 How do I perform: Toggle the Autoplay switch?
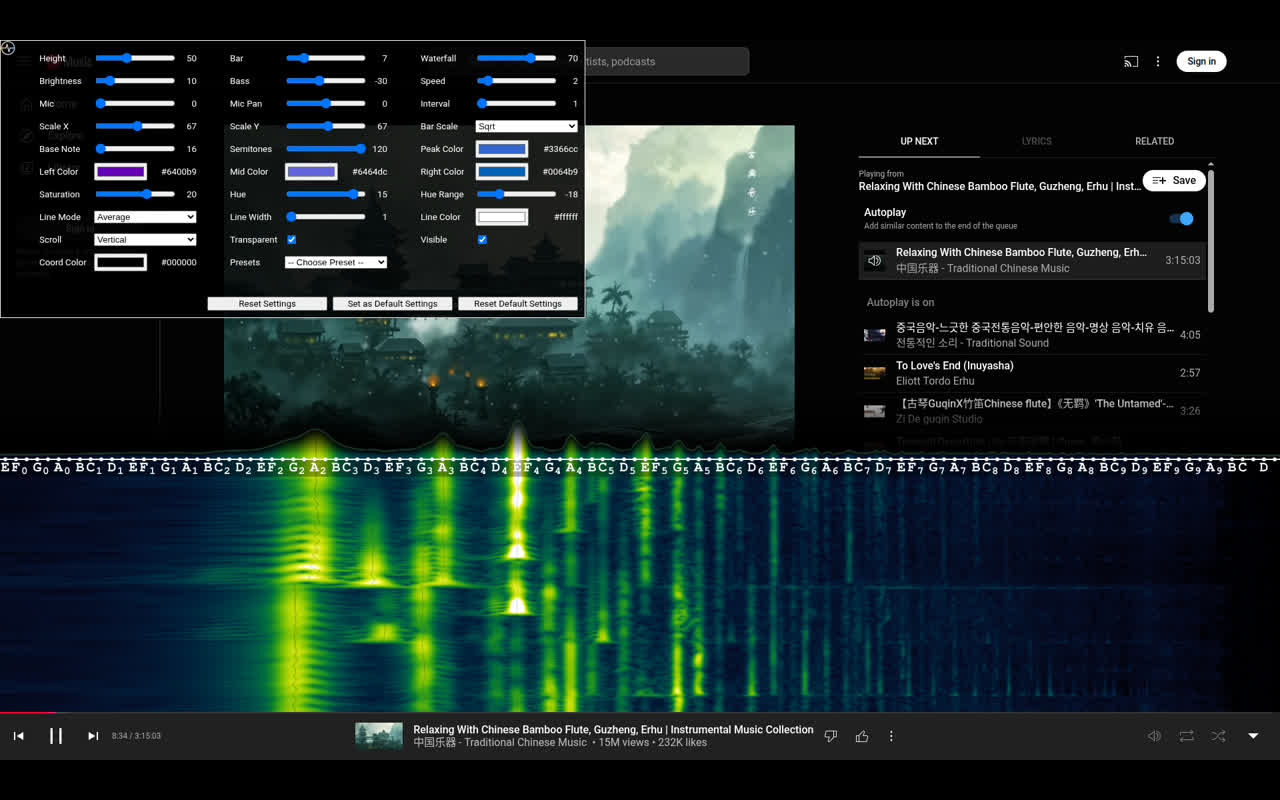coord(1181,218)
